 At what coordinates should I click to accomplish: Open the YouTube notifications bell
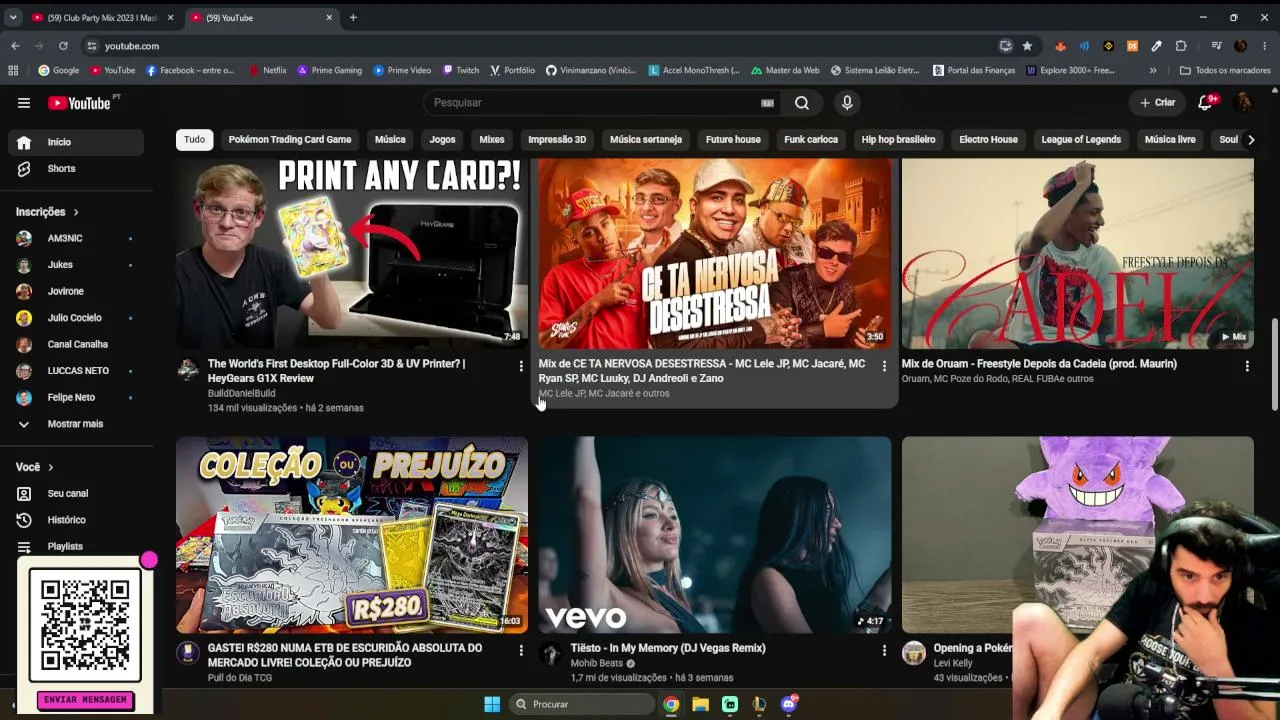pyautogui.click(x=1206, y=103)
